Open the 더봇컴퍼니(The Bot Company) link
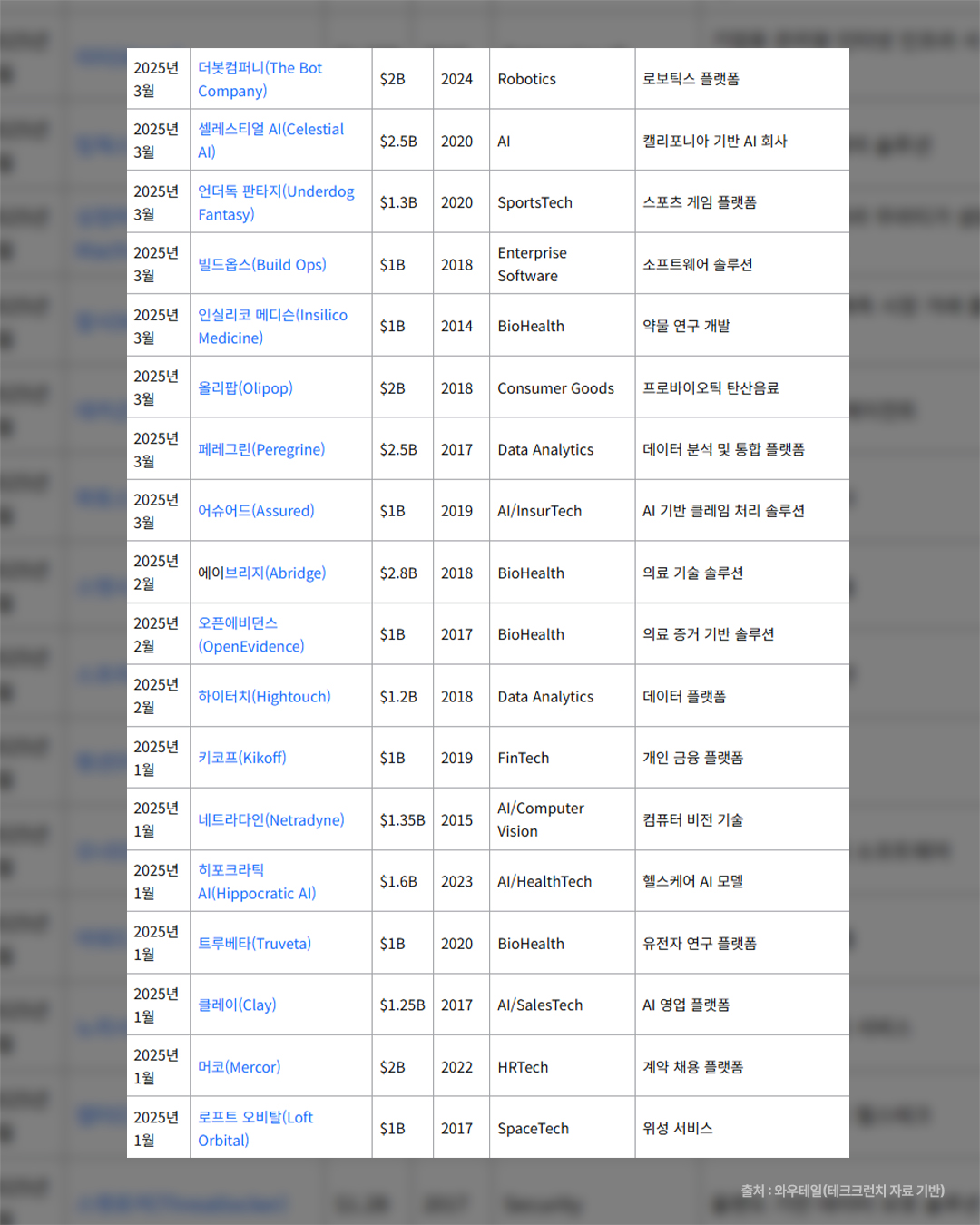 click(x=260, y=80)
